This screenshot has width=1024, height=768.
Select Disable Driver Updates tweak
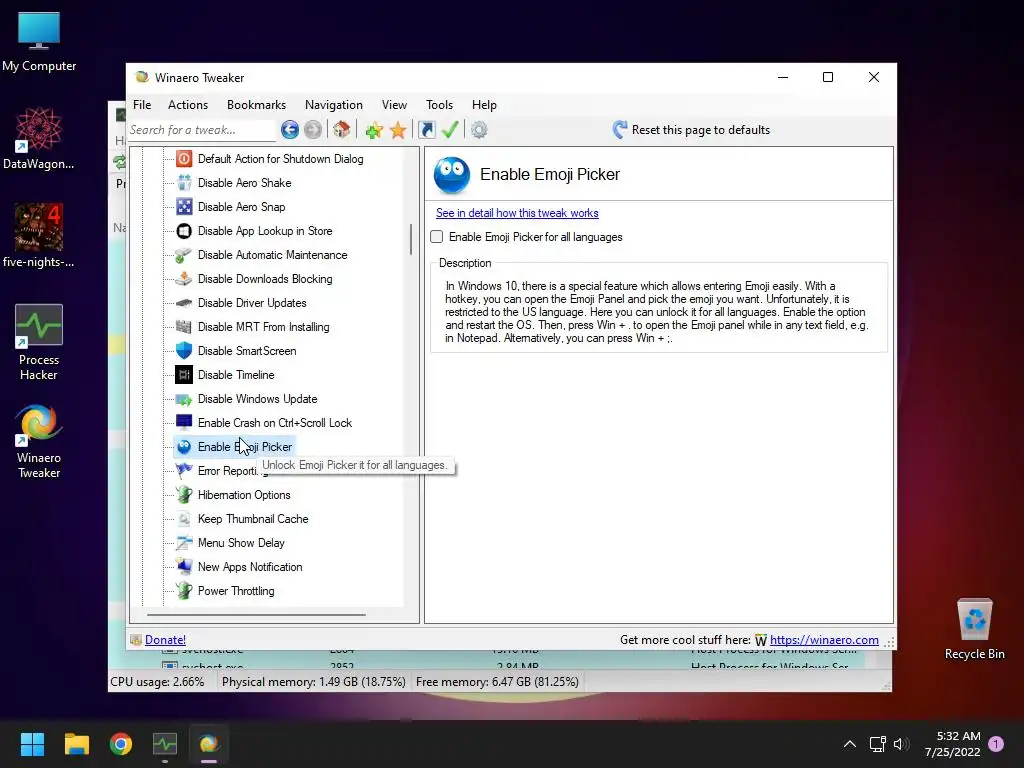[252, 303]
